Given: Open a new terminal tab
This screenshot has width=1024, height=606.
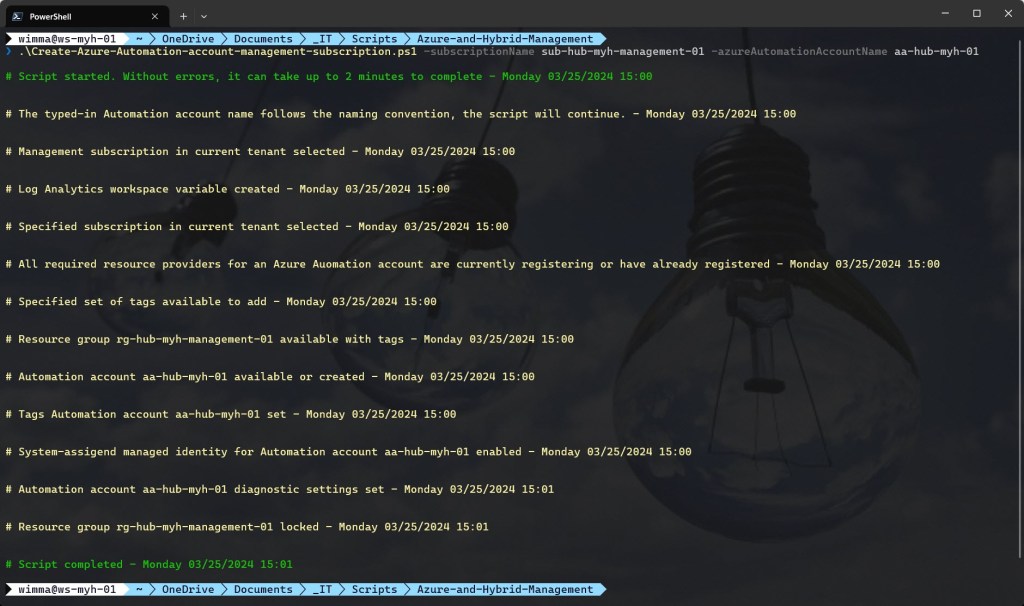Looking at the screenshot, I should (x=183, y=15).
